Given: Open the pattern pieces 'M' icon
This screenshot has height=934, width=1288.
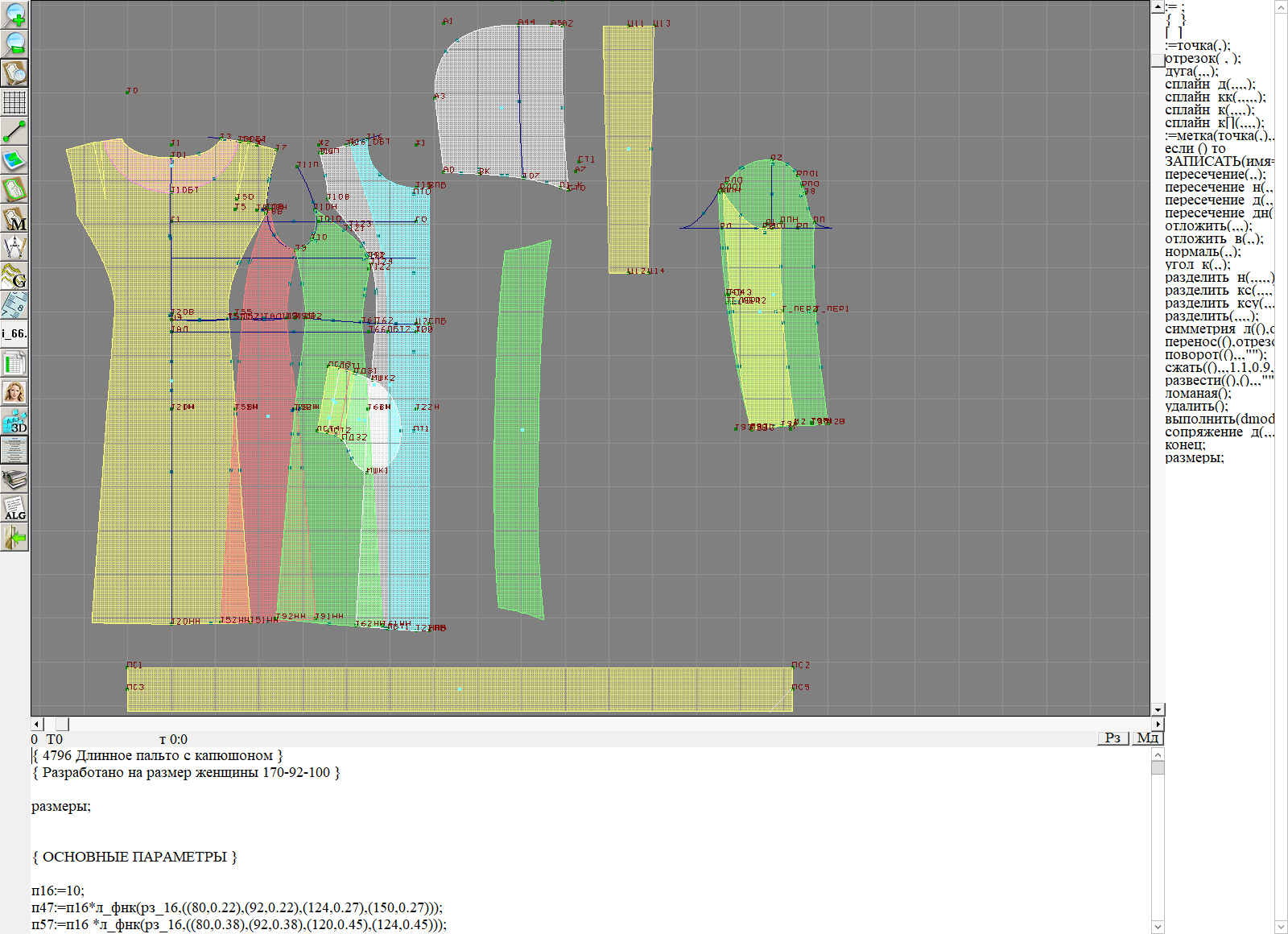Looking at the screenshot, I should click(x=14, y=218).
